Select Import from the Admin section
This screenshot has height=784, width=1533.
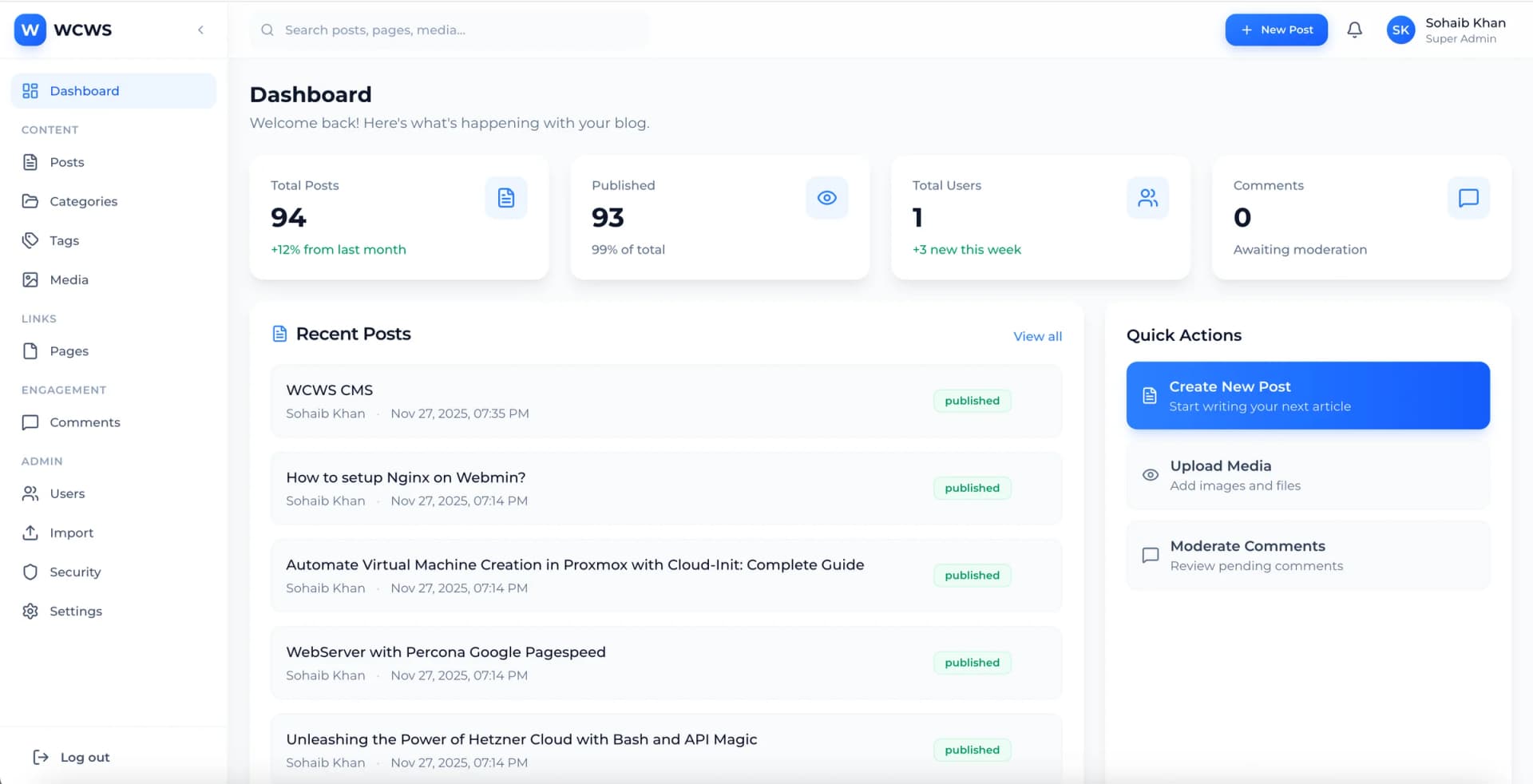tap(71, 533)
